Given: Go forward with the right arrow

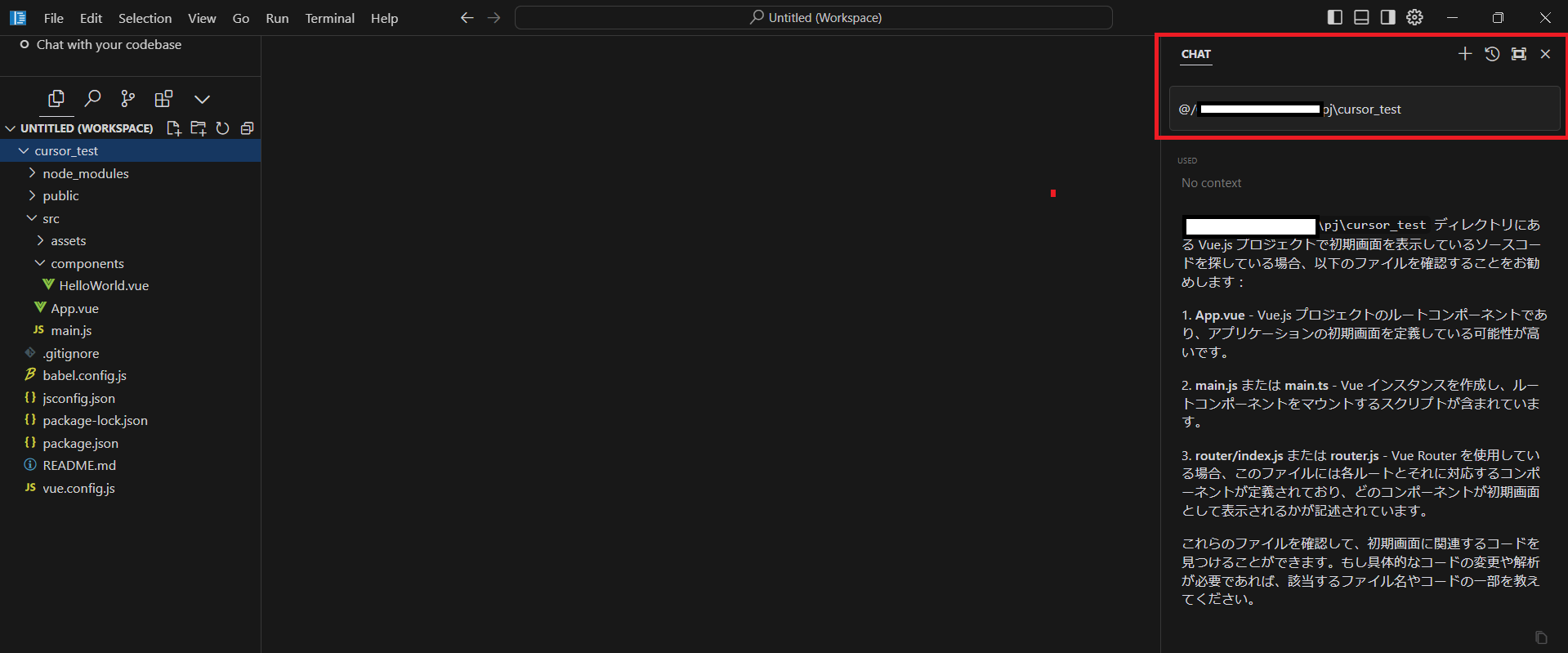Looking at the screenshot, I should [494, 17].
